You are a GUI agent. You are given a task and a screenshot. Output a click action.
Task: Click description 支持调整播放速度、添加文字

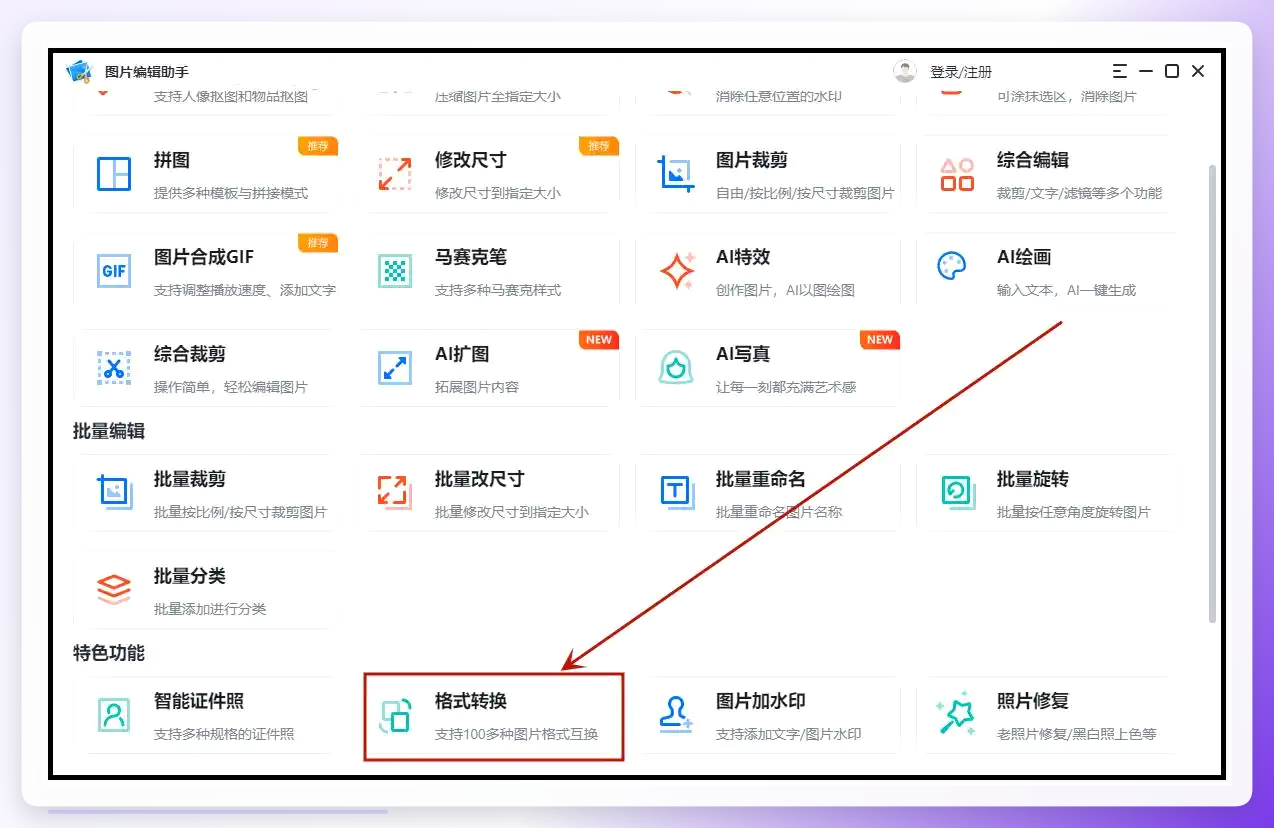245,290
